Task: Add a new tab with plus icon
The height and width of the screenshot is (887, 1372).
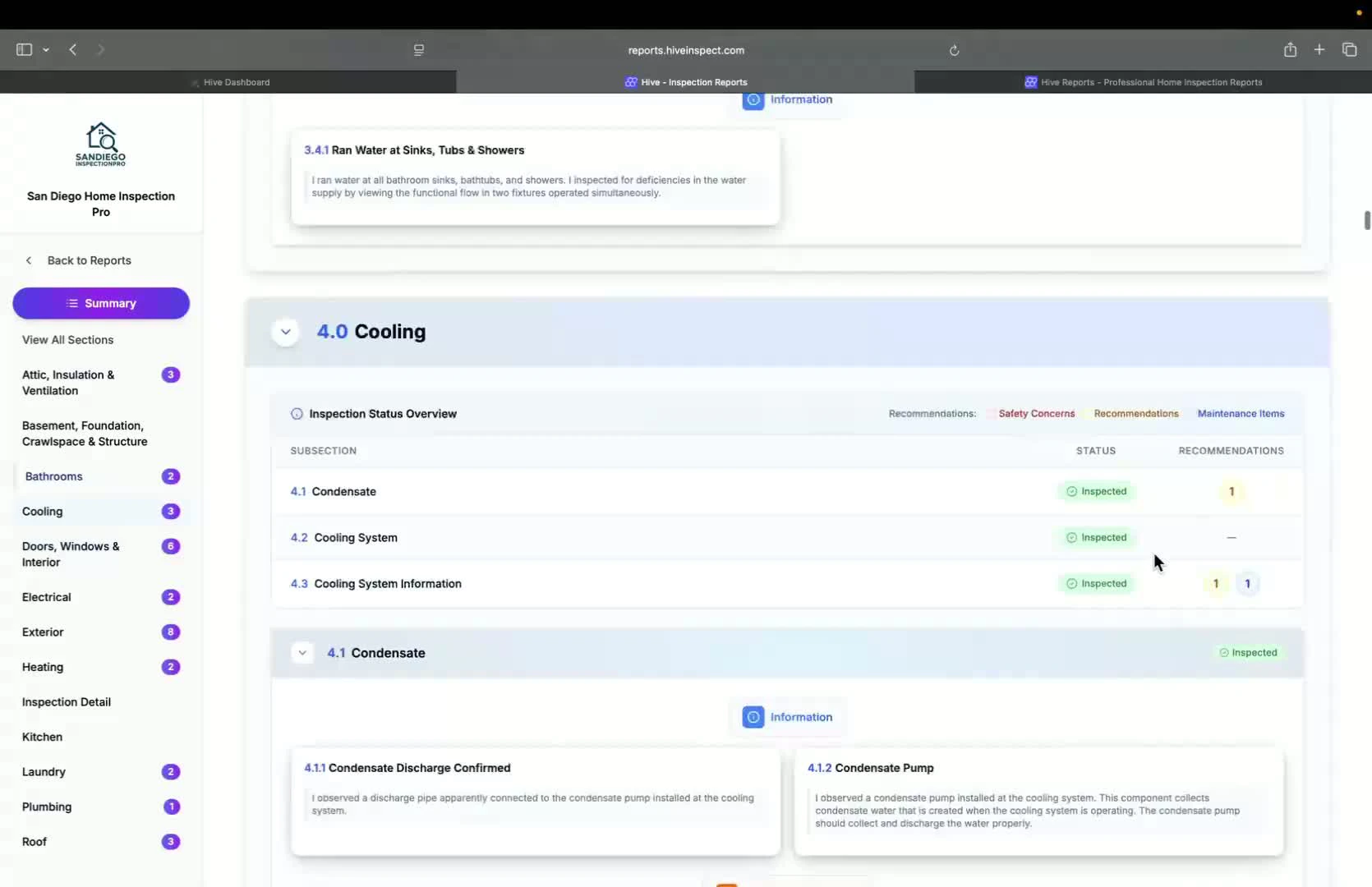Action: coord(1319,49)
